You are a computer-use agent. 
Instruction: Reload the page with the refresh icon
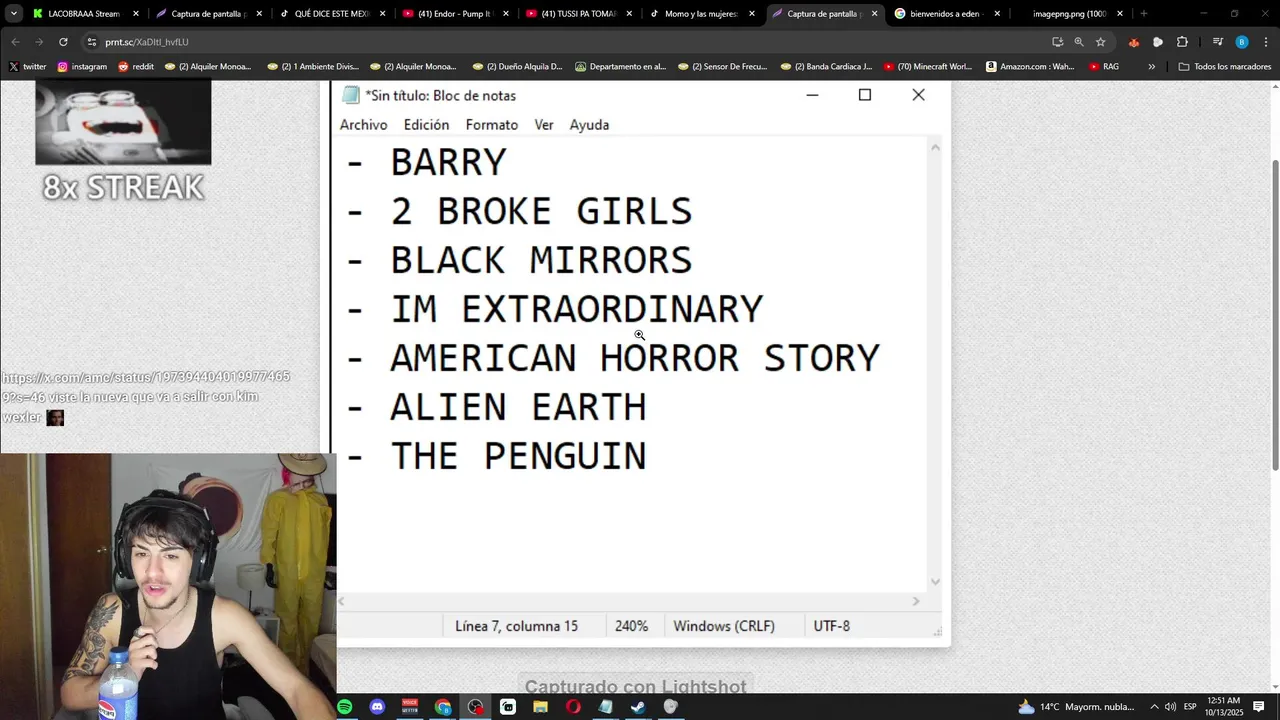coord(63,42)
